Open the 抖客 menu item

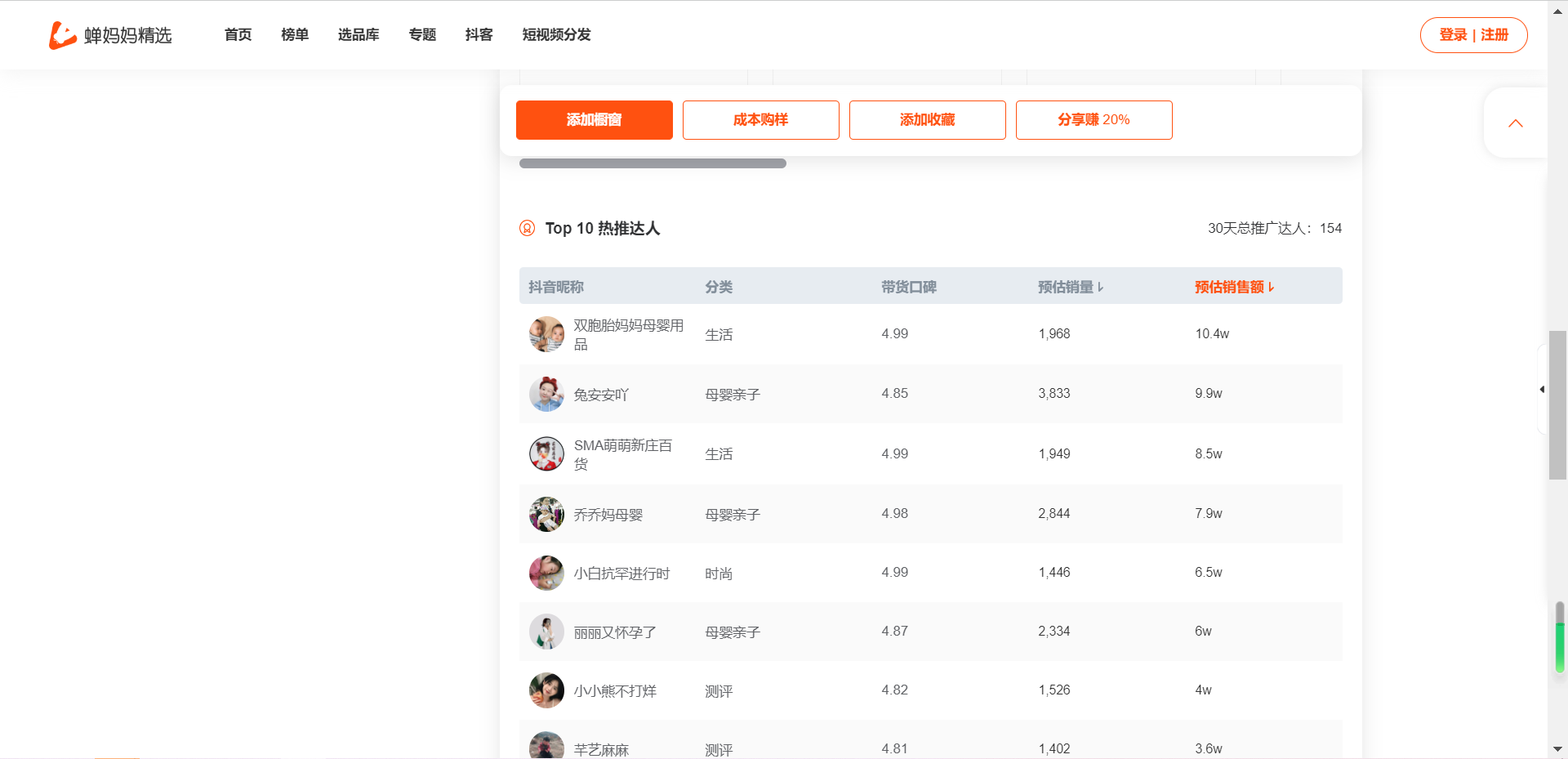tap(479, 35)
